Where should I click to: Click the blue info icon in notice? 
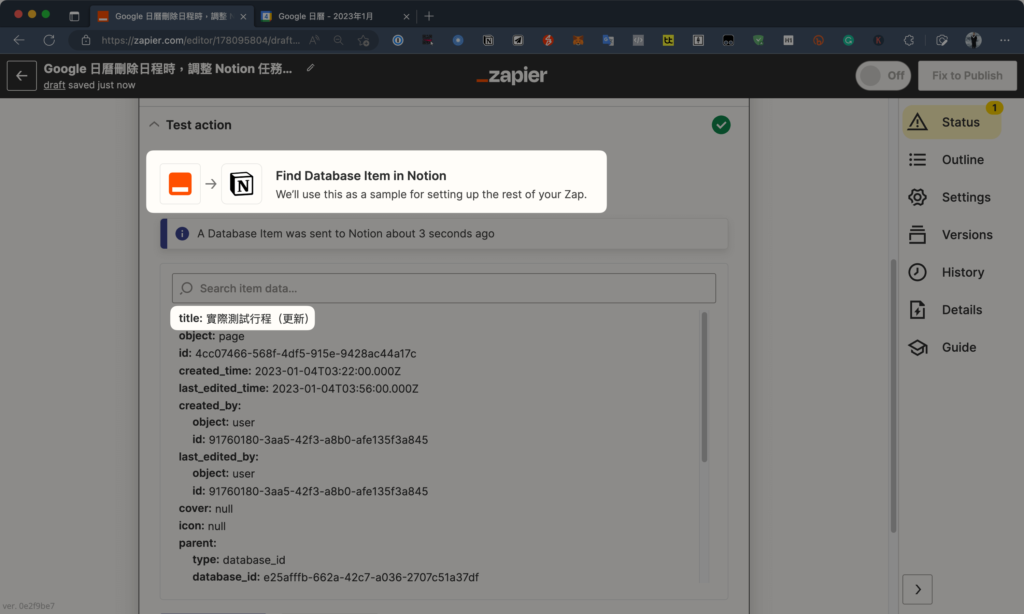pos(182,233)
